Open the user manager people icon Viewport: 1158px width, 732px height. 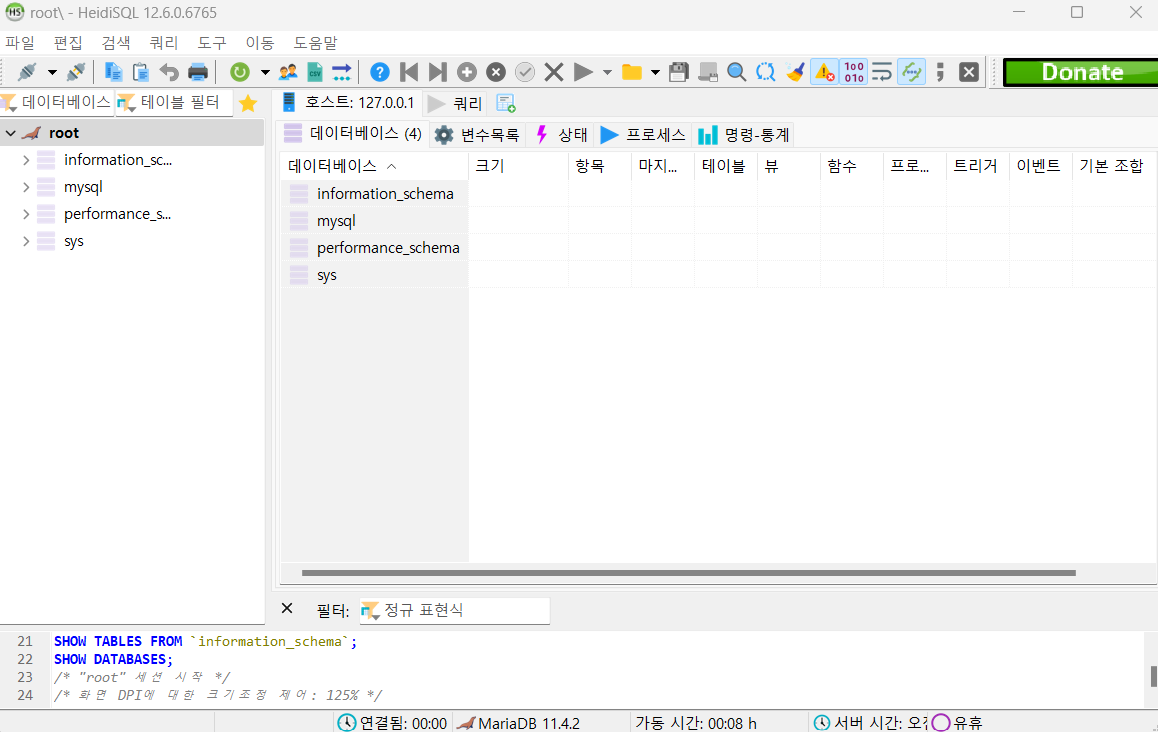[x=288, y=72]
